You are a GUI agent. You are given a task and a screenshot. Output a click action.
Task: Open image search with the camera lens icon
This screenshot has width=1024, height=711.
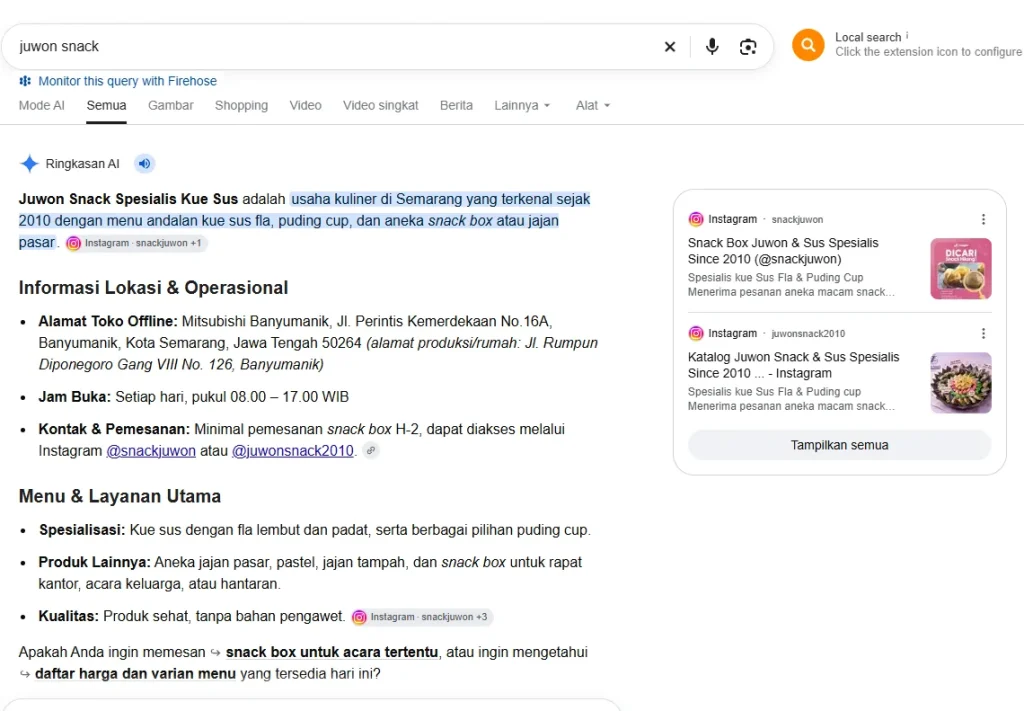click(x=748, y=47)
